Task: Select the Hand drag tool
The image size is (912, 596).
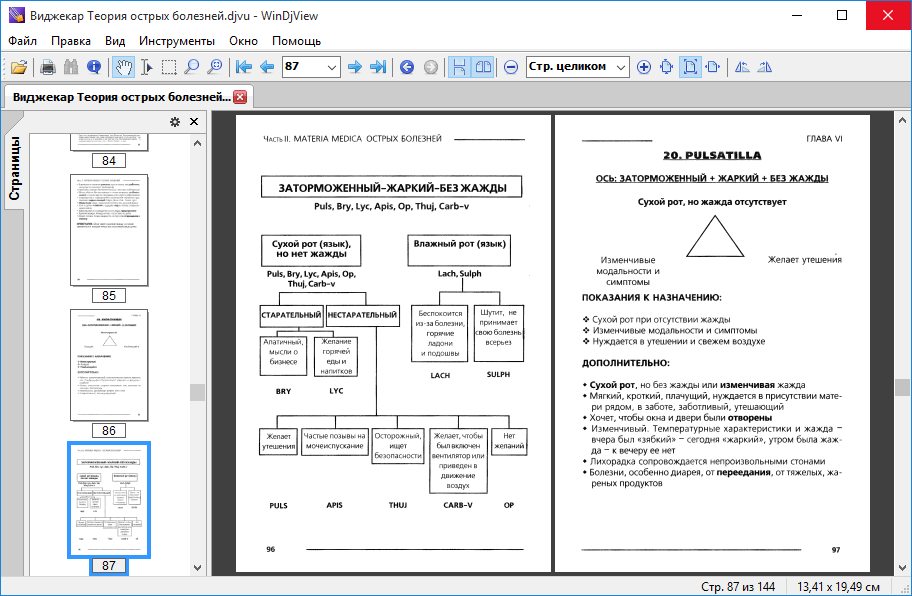Action: pyautogui.click(x=123, y=67)
